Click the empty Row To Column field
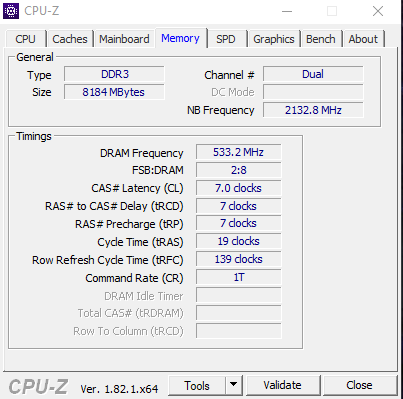 point(239,331)
